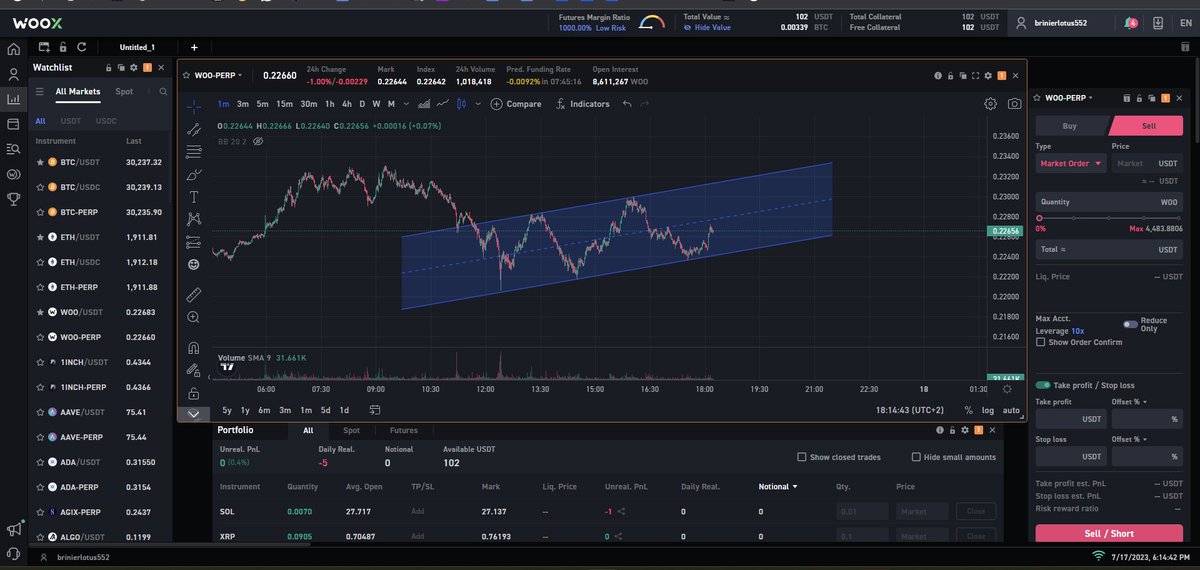Select the zoom in tool
Image resolution: width=1200 pixels, height=570 pixels.
point(194,317)
